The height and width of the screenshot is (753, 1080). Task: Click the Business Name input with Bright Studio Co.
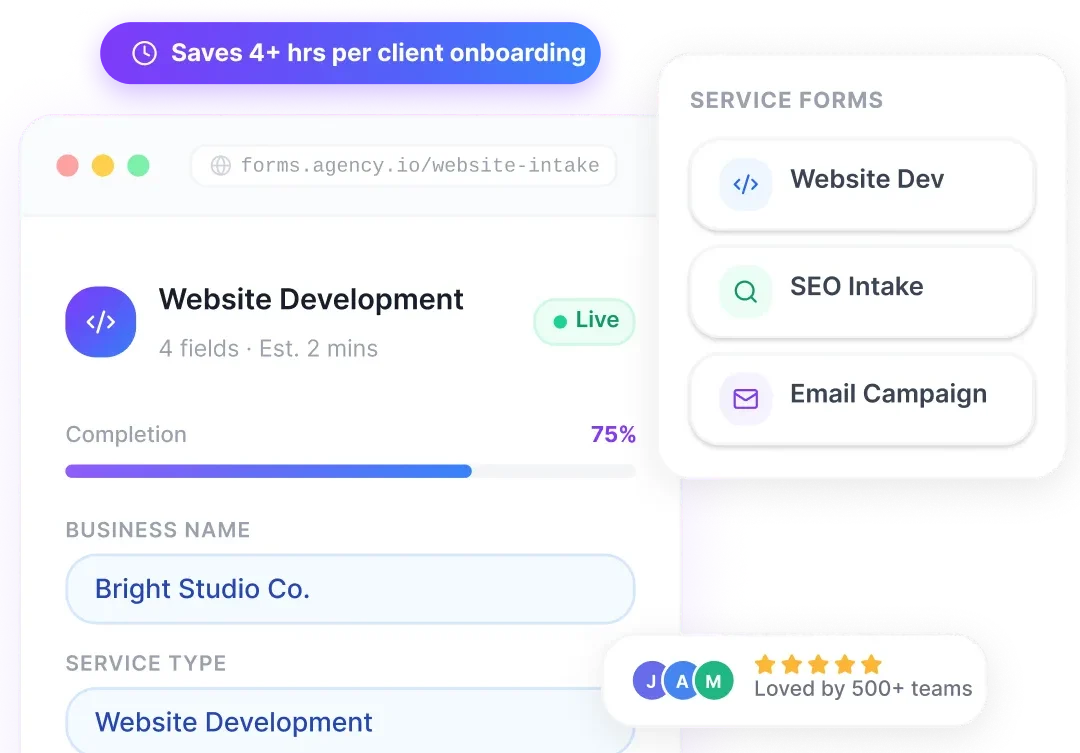pyautogui.click(x=350, y=589)
